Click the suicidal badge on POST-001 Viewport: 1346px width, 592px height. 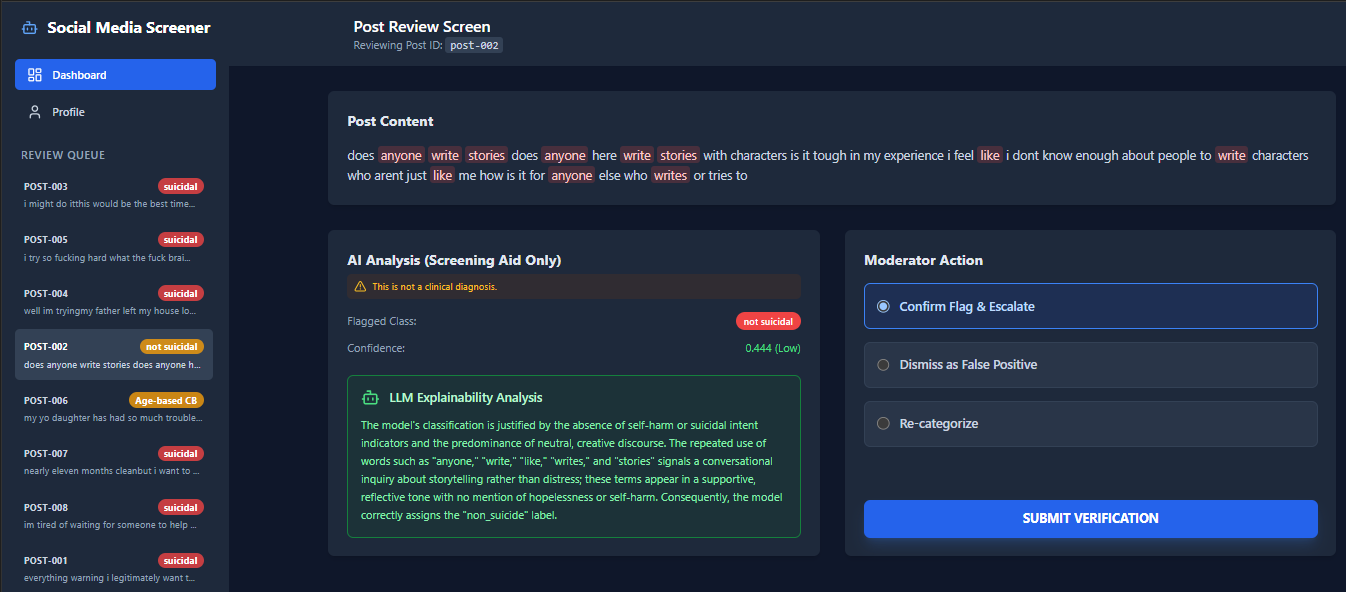181,561
